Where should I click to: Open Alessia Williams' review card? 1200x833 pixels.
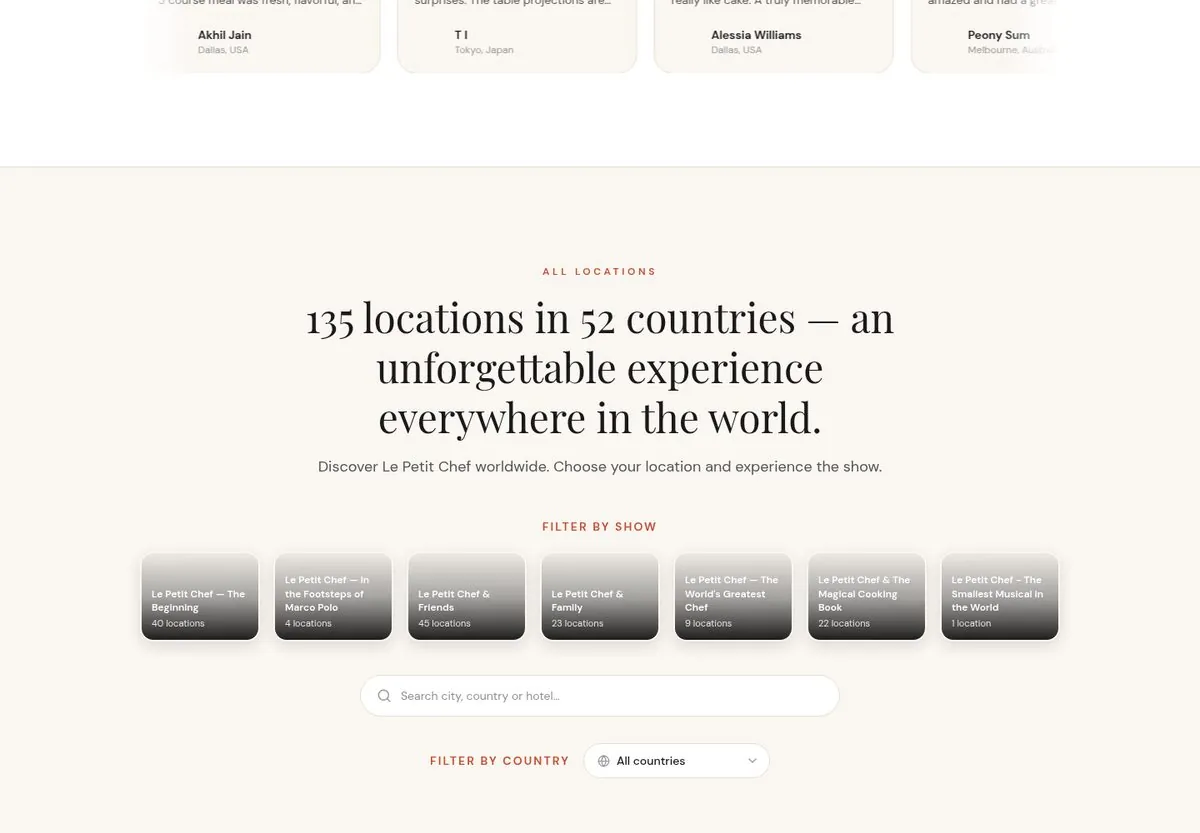[x=773, y=36]
